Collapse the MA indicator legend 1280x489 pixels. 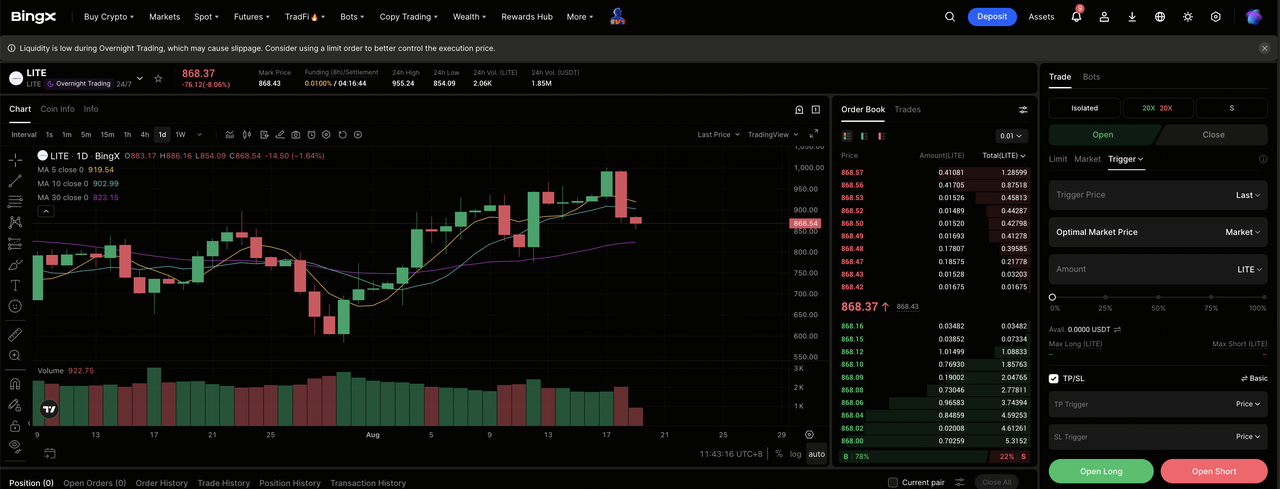coord(46,211)
